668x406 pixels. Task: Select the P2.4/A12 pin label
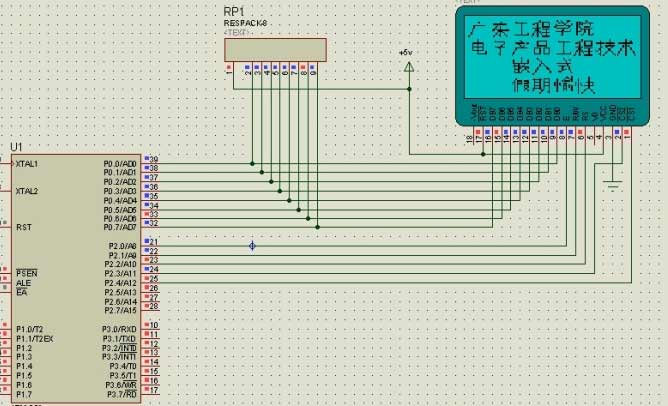coord(121,283)
